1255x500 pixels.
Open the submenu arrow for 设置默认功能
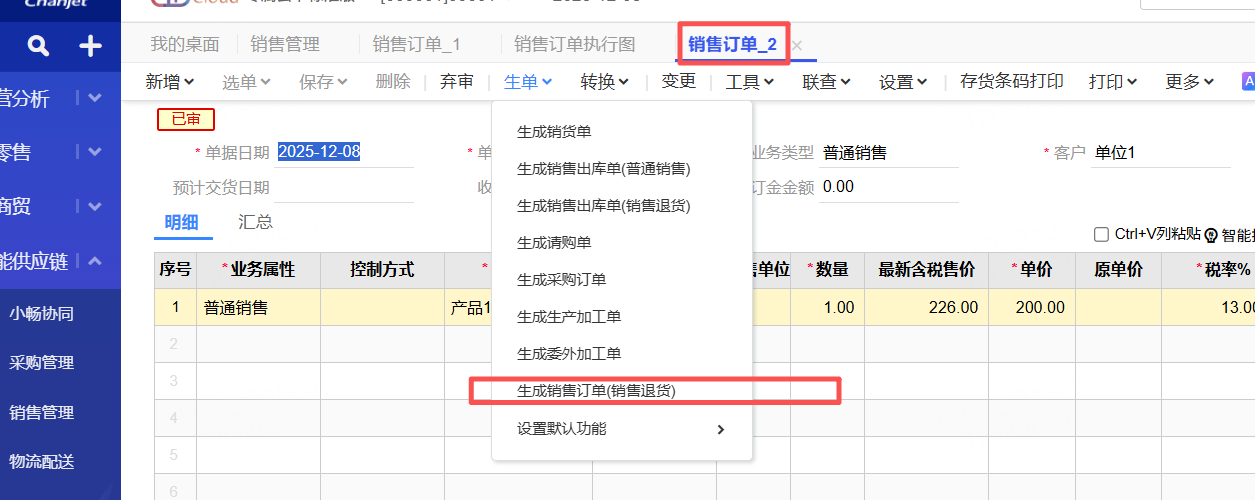[x=720, y=429]
